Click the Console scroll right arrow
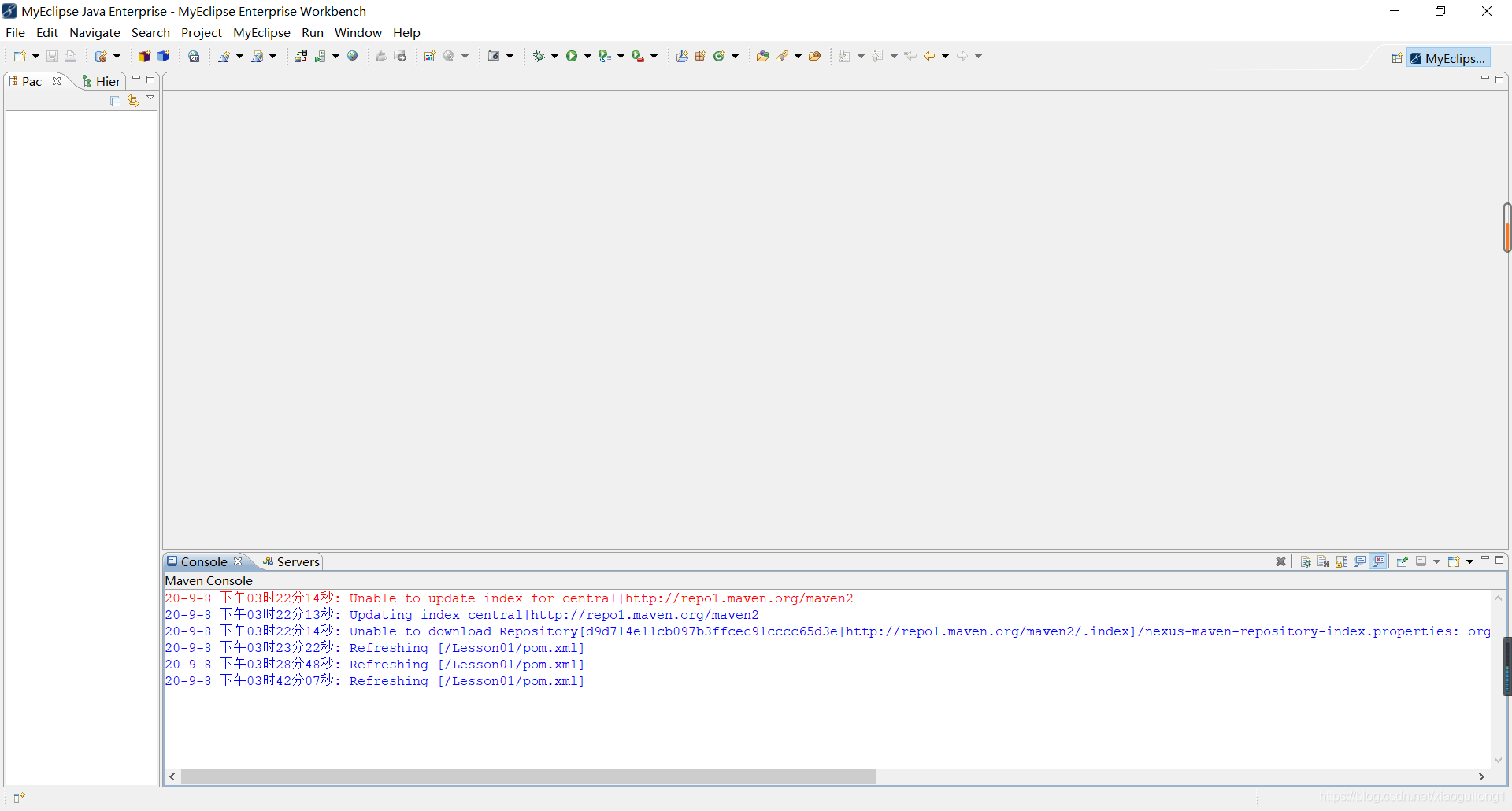Viewport: 1512px width, 811px height. point(1481,776)
